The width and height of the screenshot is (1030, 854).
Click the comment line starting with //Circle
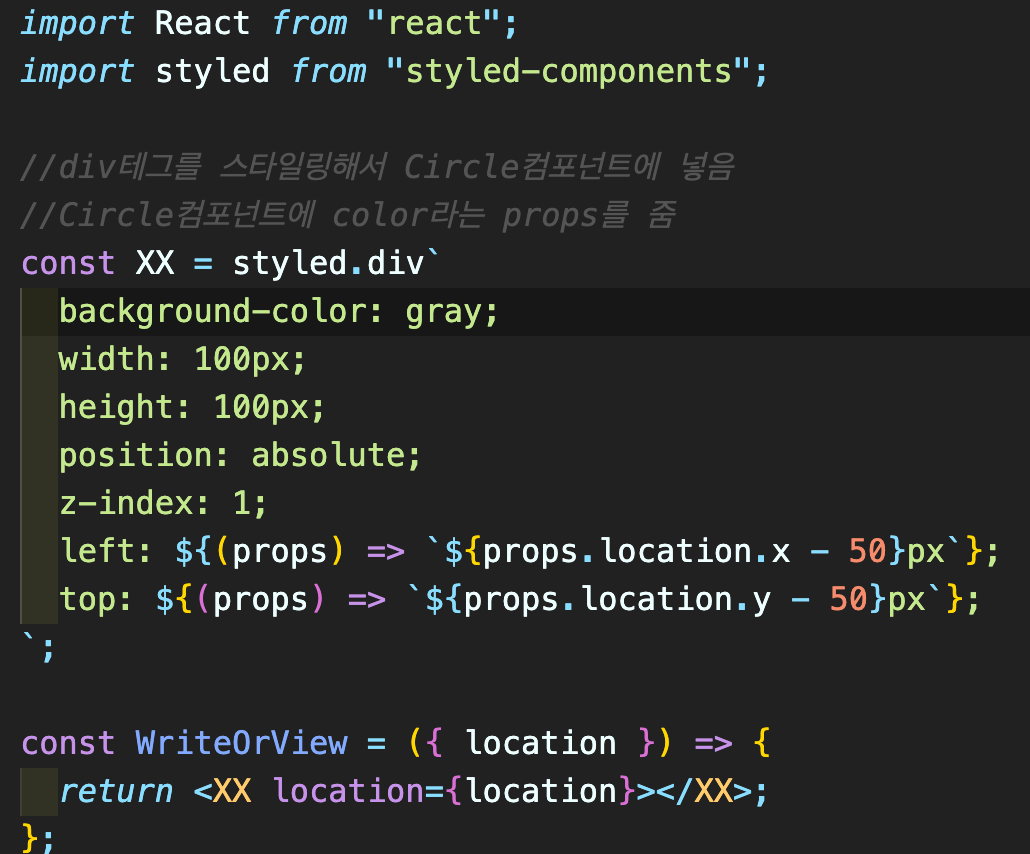(x=348, y=215)
